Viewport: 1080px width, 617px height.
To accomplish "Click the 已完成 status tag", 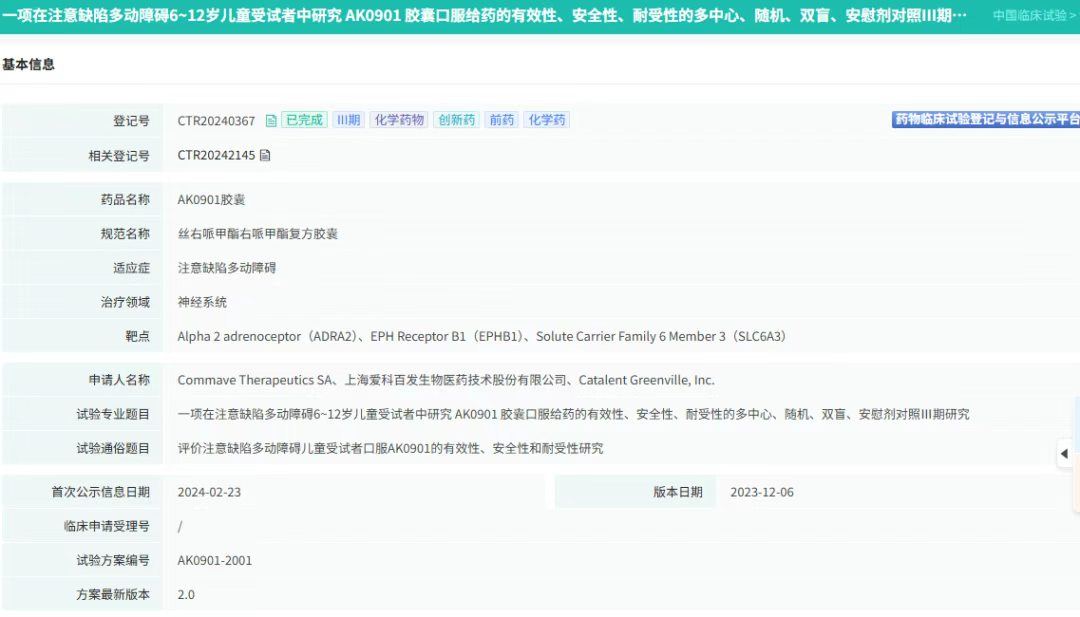I will click(x=304, y=120).
